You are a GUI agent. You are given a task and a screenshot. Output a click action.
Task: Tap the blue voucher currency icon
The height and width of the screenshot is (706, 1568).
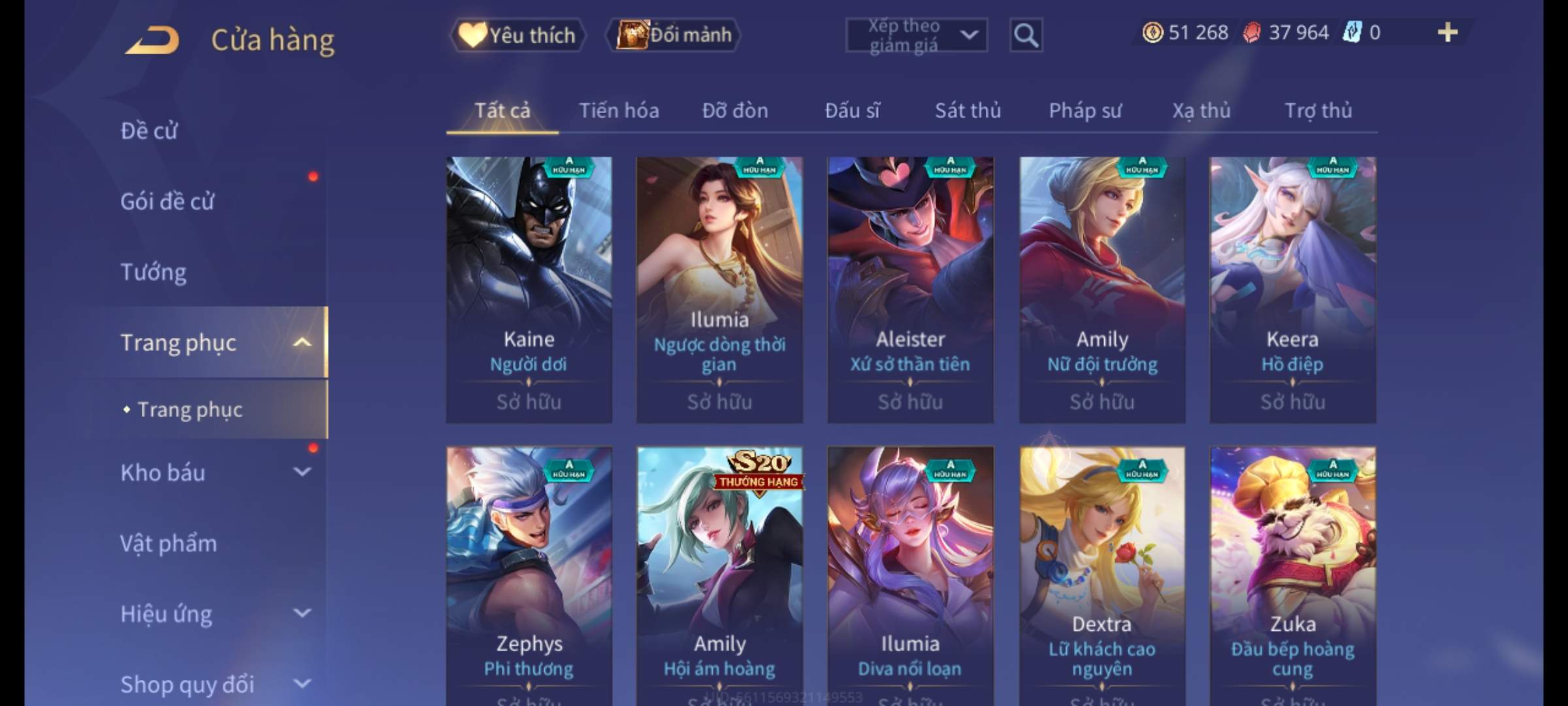click(x=1352, y=32)
